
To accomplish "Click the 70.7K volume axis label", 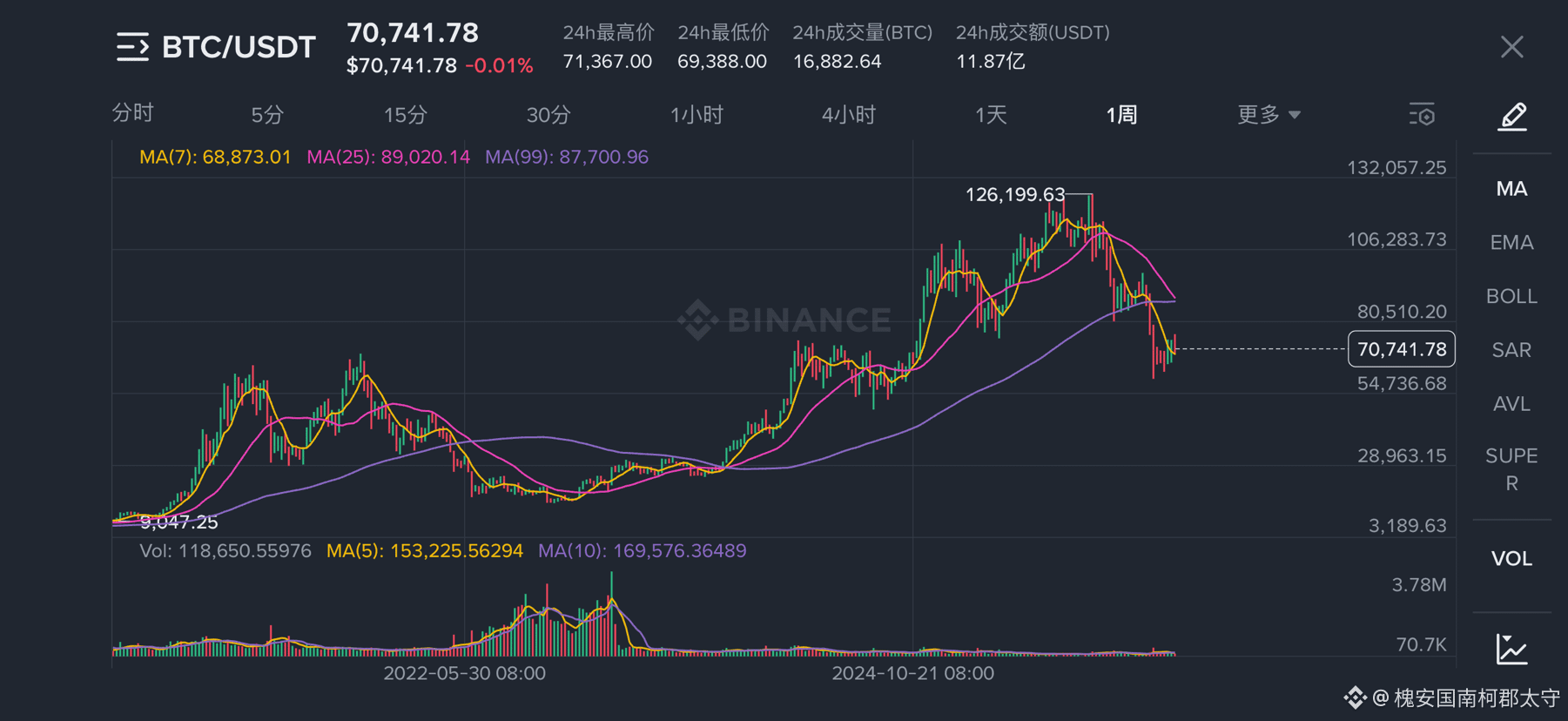I will click(1421, 645).
